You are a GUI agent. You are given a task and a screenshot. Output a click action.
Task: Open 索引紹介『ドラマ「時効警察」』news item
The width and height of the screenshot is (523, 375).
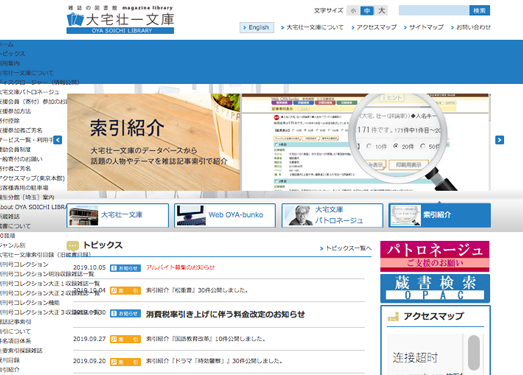214,361
